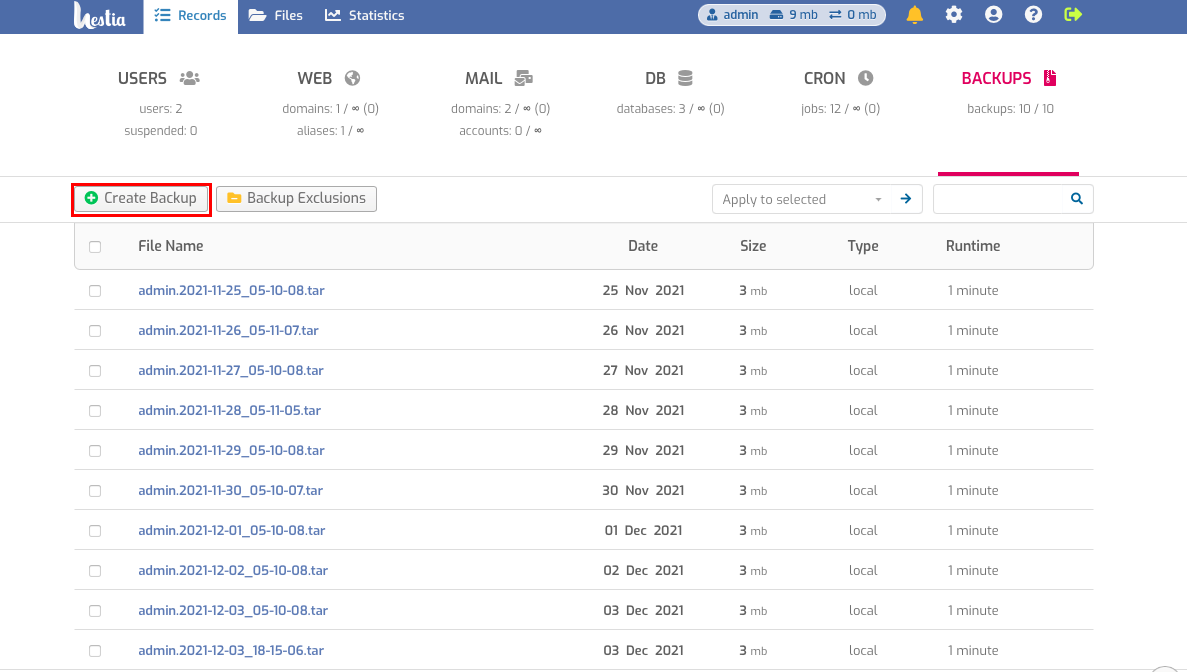The image size is (1187, 672).
Task: Click the green logout icon
Action: pos(1073,14)
